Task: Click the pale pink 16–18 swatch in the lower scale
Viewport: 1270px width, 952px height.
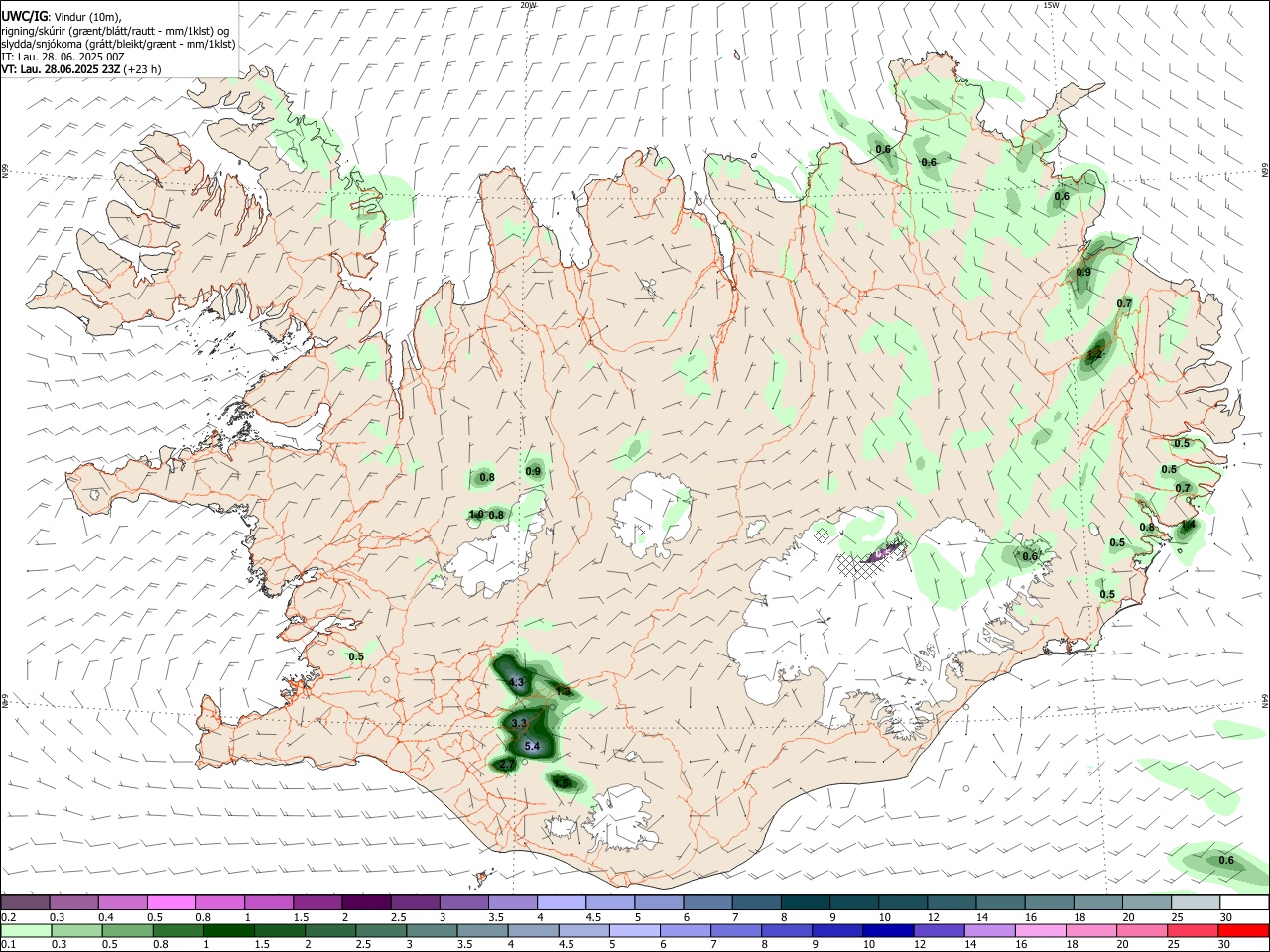Action: point(1039,930)
